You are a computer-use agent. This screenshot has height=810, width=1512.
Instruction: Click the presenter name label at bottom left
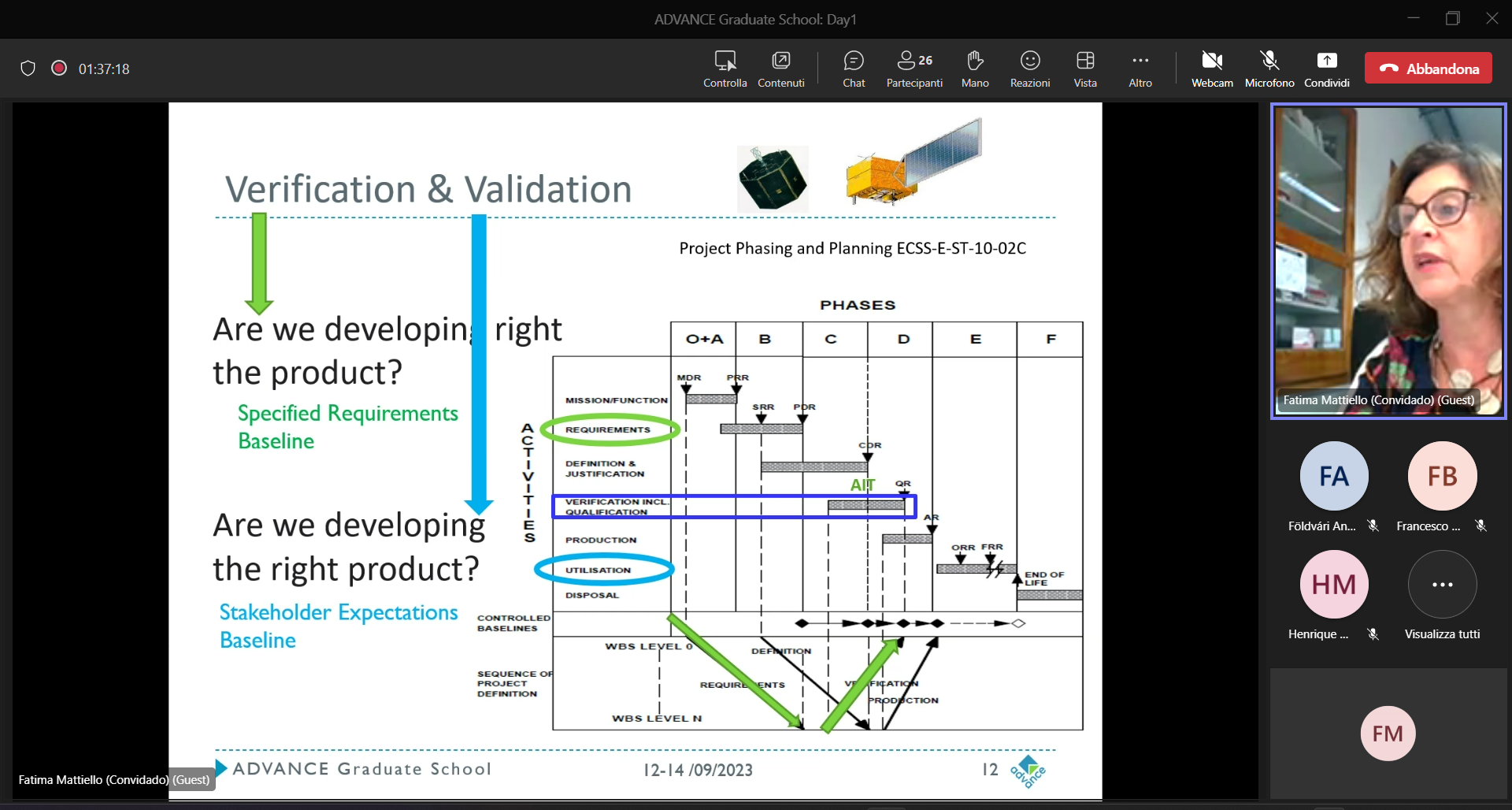[x=114, y=779]
